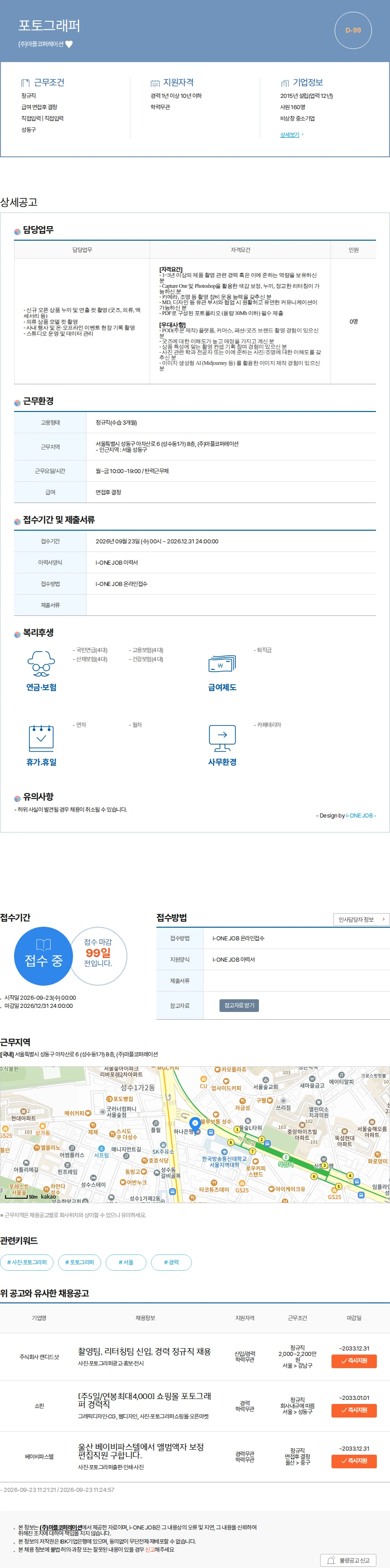Click 즉시지원 for 쇼핀
The width and height of the screenshot is (390, 1568).
[x=354, y=1410]
